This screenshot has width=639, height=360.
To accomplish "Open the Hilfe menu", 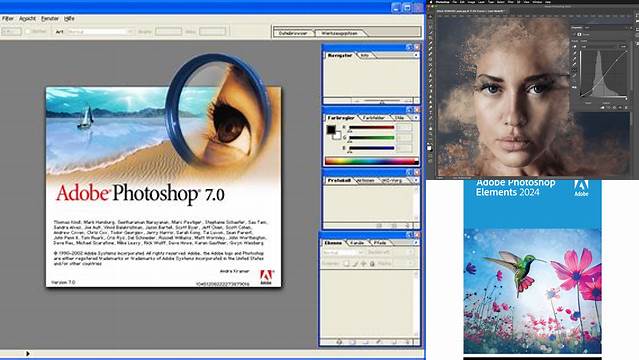I will (69, 18).
